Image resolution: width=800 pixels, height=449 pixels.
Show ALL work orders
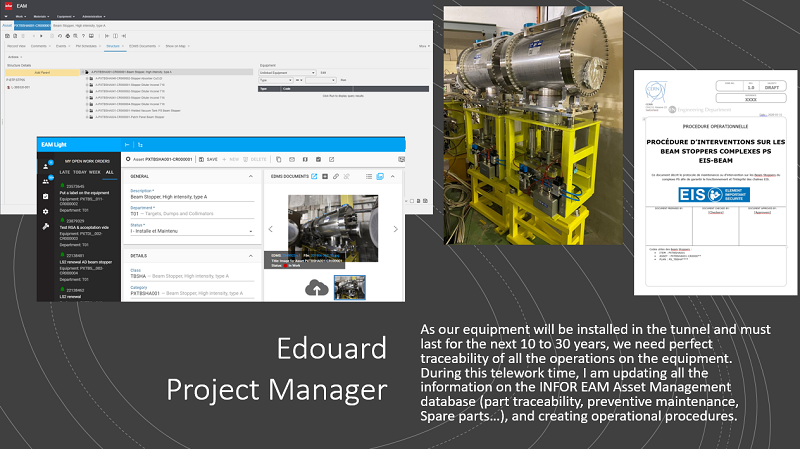pos(110,172)
